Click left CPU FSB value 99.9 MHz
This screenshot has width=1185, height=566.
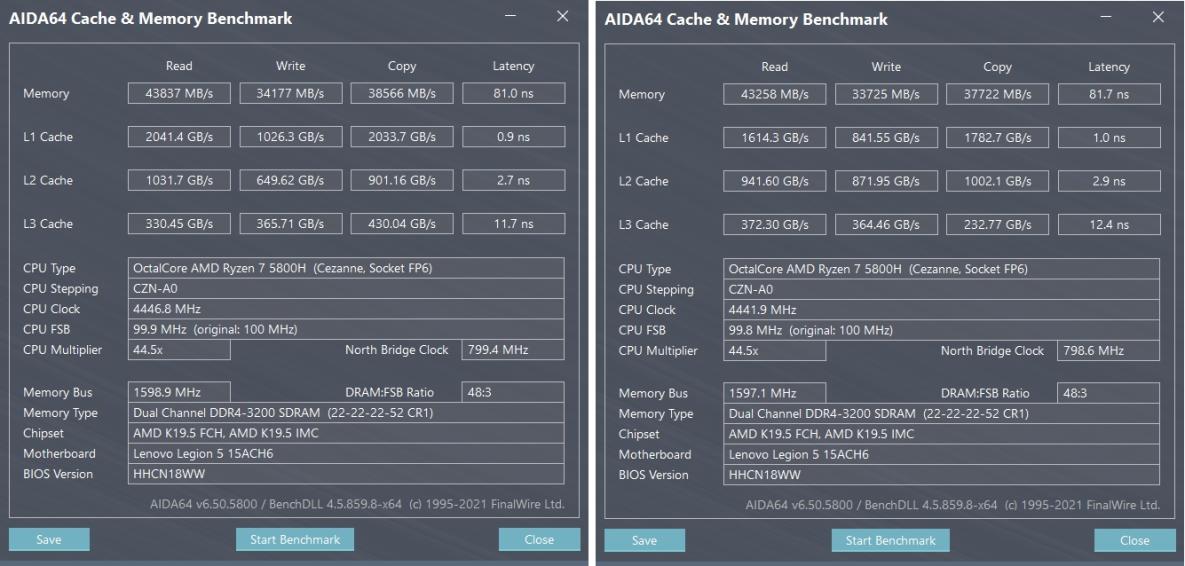pyautogui.click(x=346, y=329)
